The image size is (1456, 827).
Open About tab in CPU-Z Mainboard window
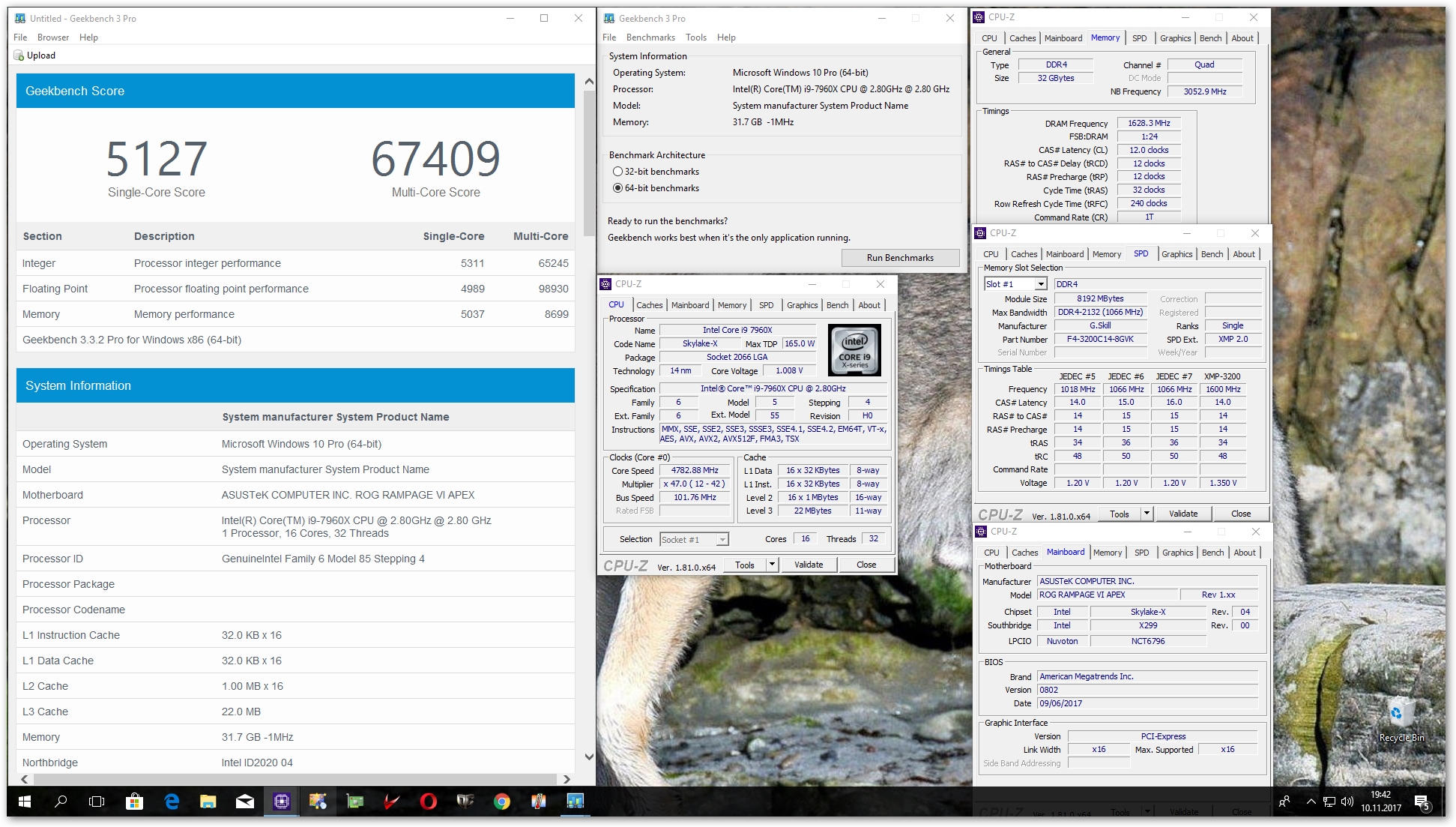click(1245, 553)
